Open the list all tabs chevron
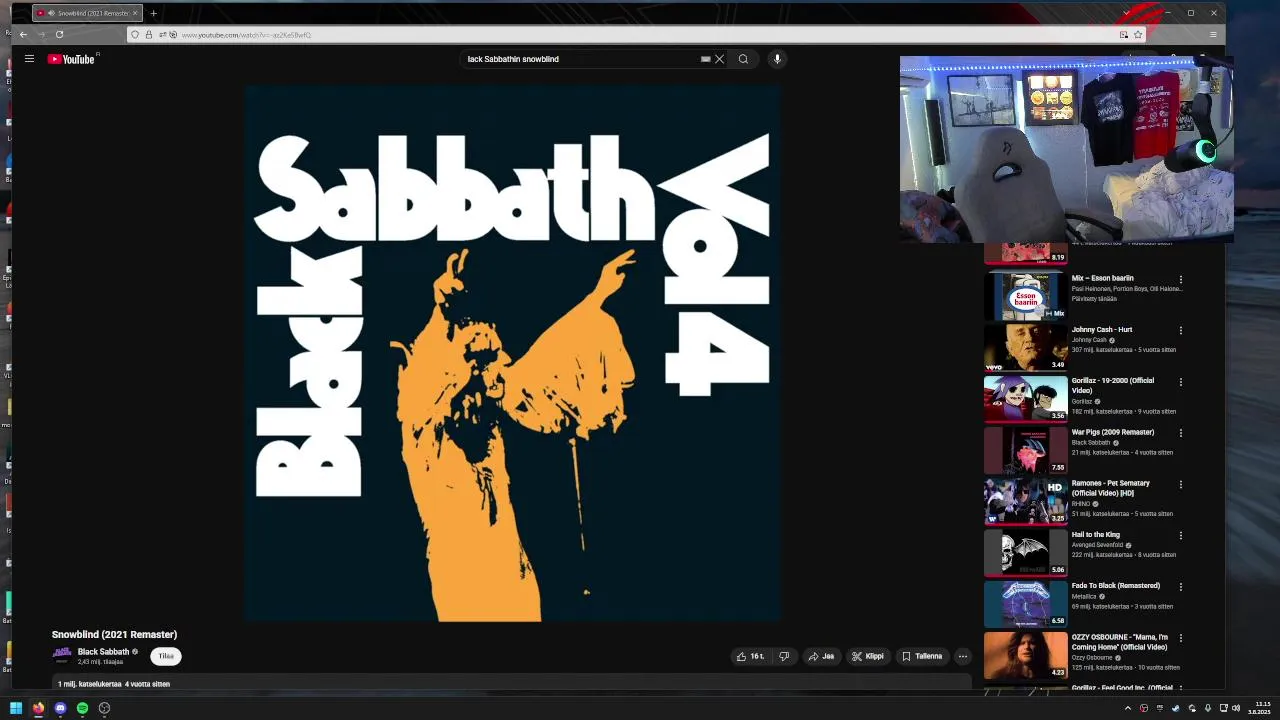This screenshot has height=720, width=1280. click(x=1126, y=13)
